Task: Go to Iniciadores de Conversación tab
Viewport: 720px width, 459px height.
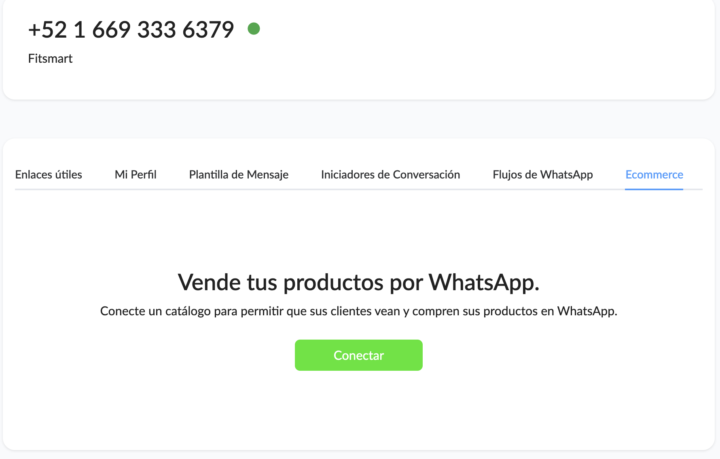Action: click(390, 174)
